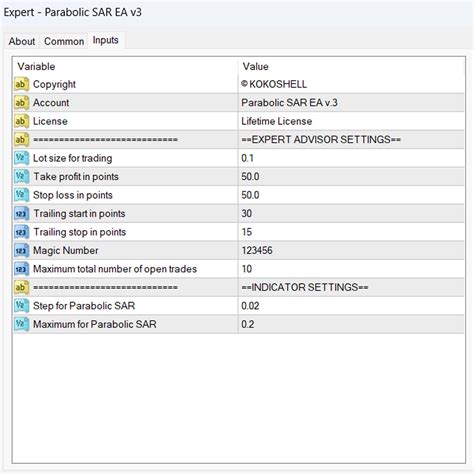Image resolution: width=474 pixels, height=474 pixels.
Task: Click the integer icon beside Trailing start in points
Action: point(21,214)
